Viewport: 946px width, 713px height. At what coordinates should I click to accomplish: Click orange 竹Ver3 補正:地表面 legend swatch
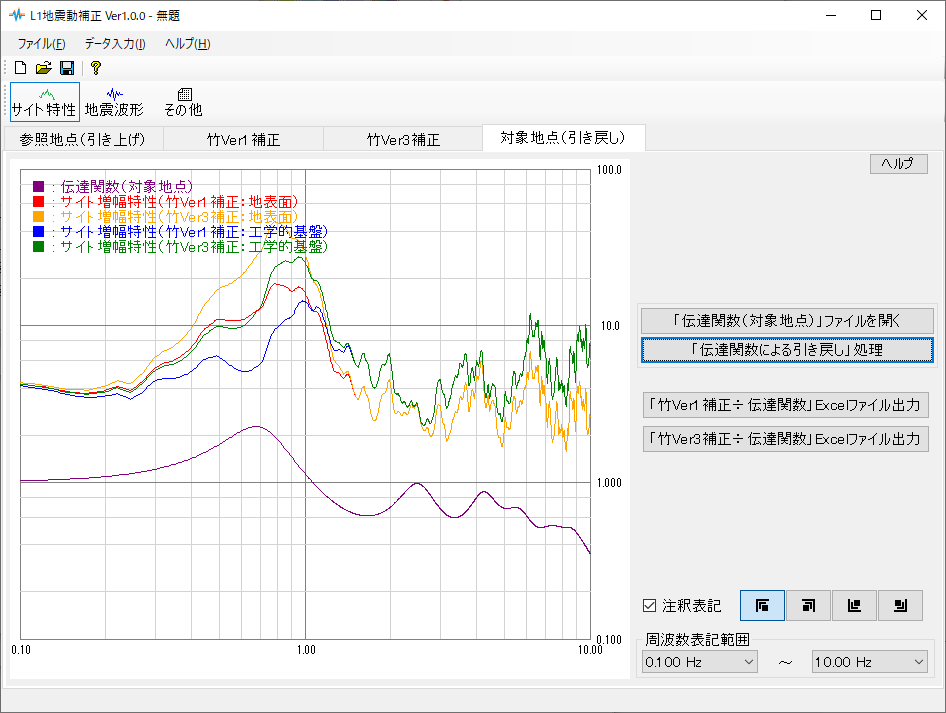[39, 216]
